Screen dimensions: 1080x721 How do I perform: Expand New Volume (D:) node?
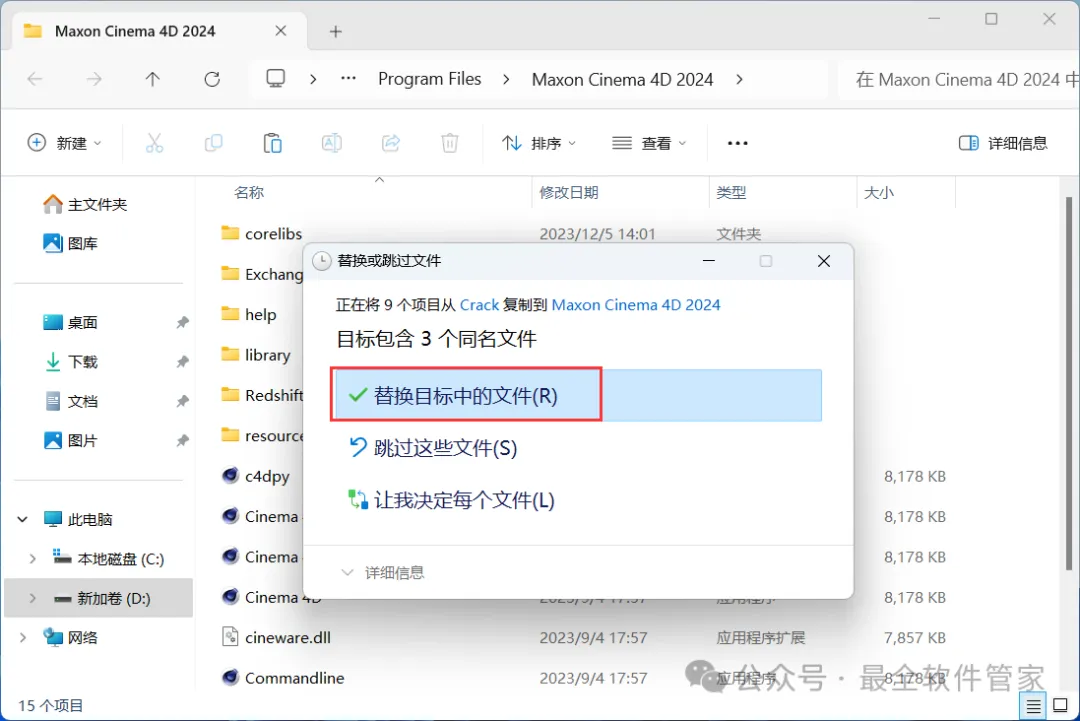[32, 598]
